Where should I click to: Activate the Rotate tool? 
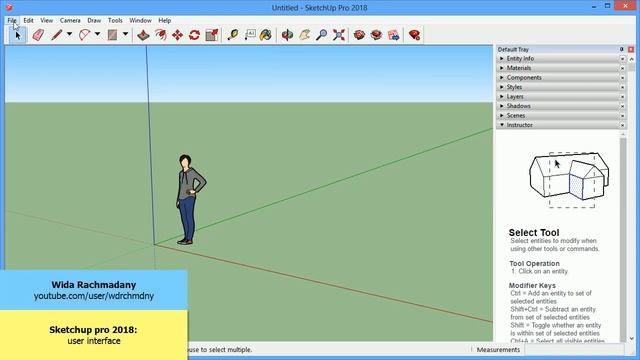point(194,35)
